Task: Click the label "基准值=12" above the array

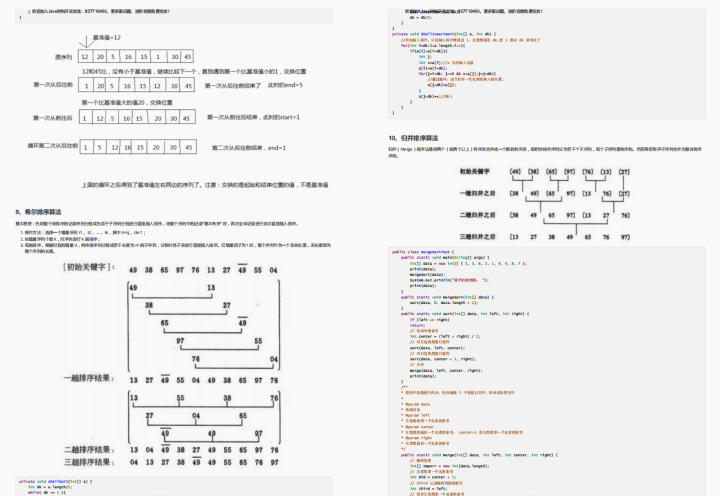Action: click(107, 38)
